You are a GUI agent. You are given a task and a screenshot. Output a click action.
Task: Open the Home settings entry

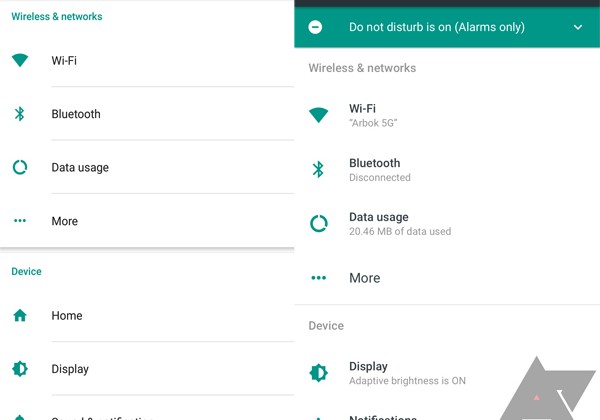[x=67, y=316]
